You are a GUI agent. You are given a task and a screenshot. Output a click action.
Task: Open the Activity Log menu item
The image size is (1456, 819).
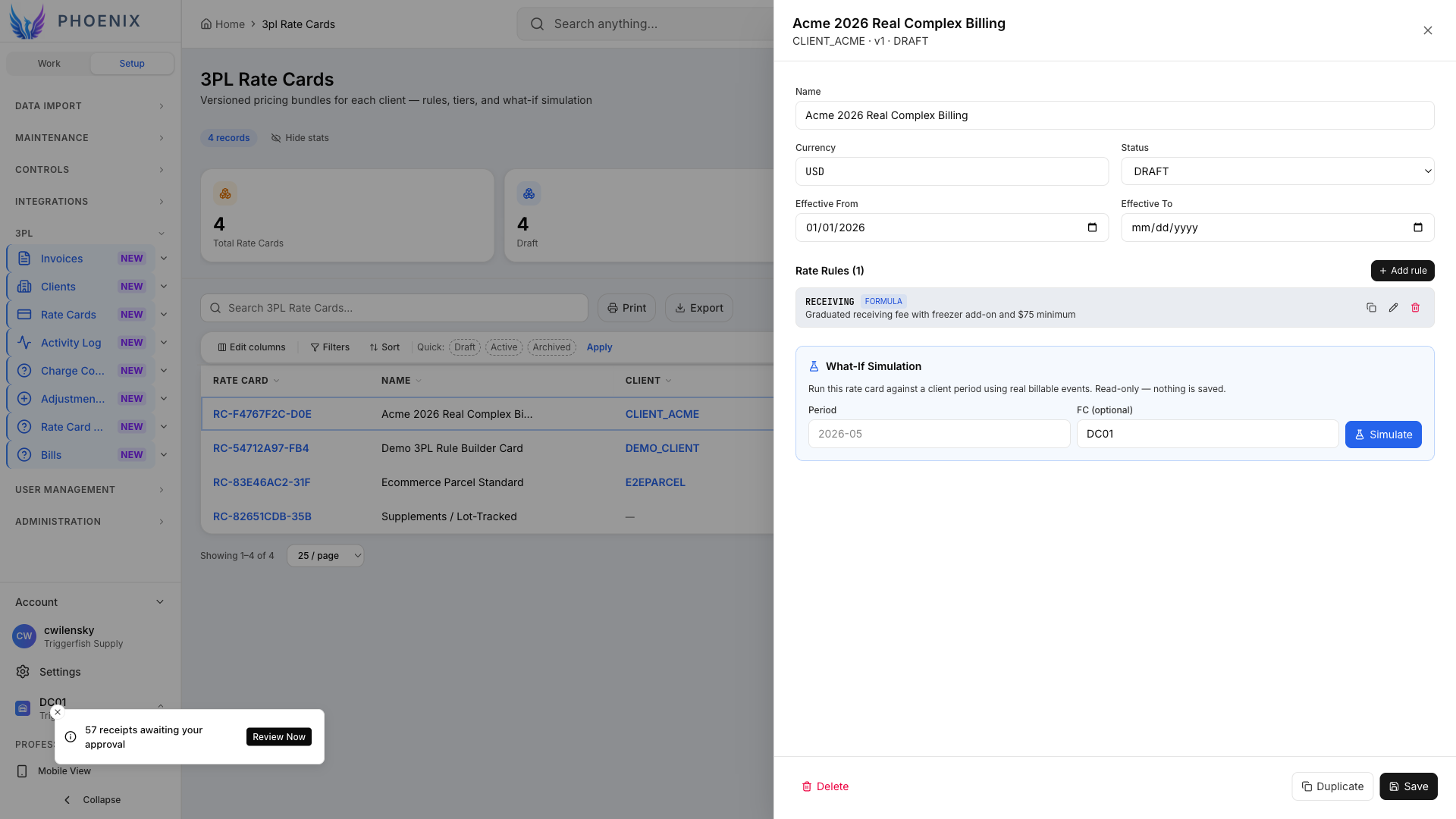pos(81,343)
